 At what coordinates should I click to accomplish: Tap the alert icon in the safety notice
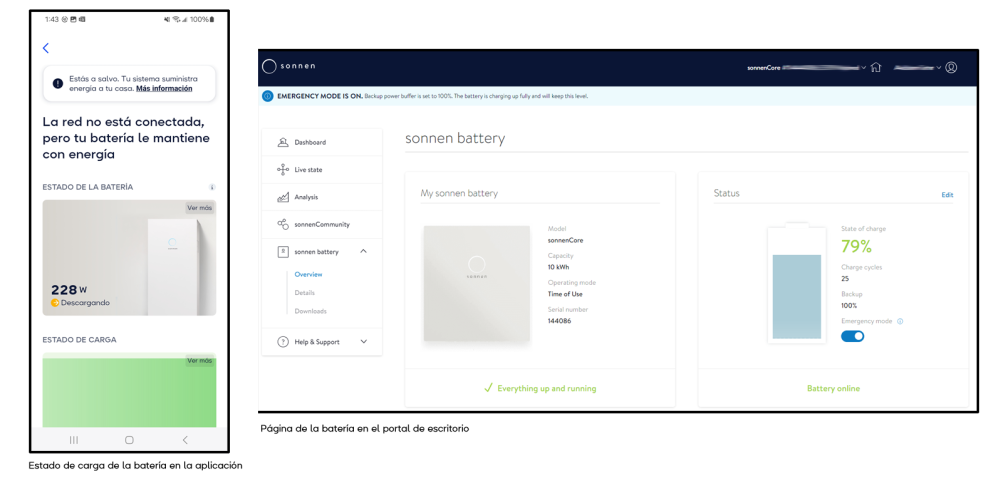point(58,83)
